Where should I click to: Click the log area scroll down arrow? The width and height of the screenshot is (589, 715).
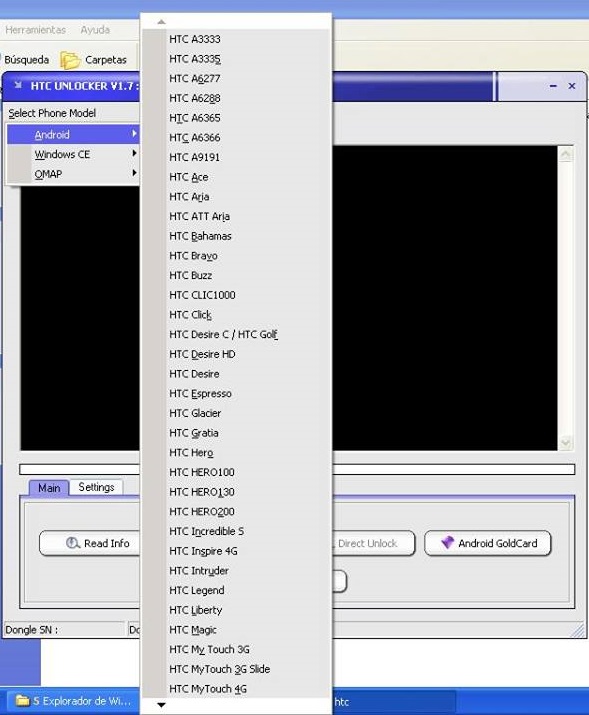(x=565, y=442)
